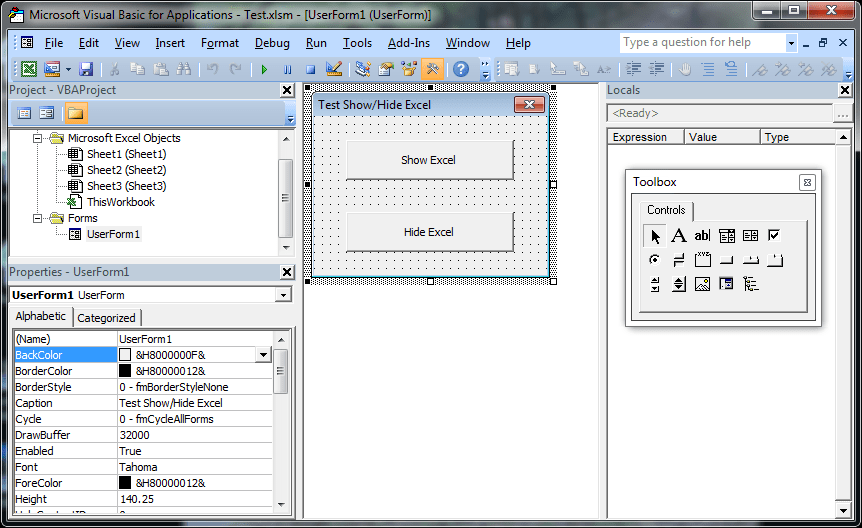Open the help question box dropdown arrow
The width and height of the screenshot is (862, 528).
791,43
